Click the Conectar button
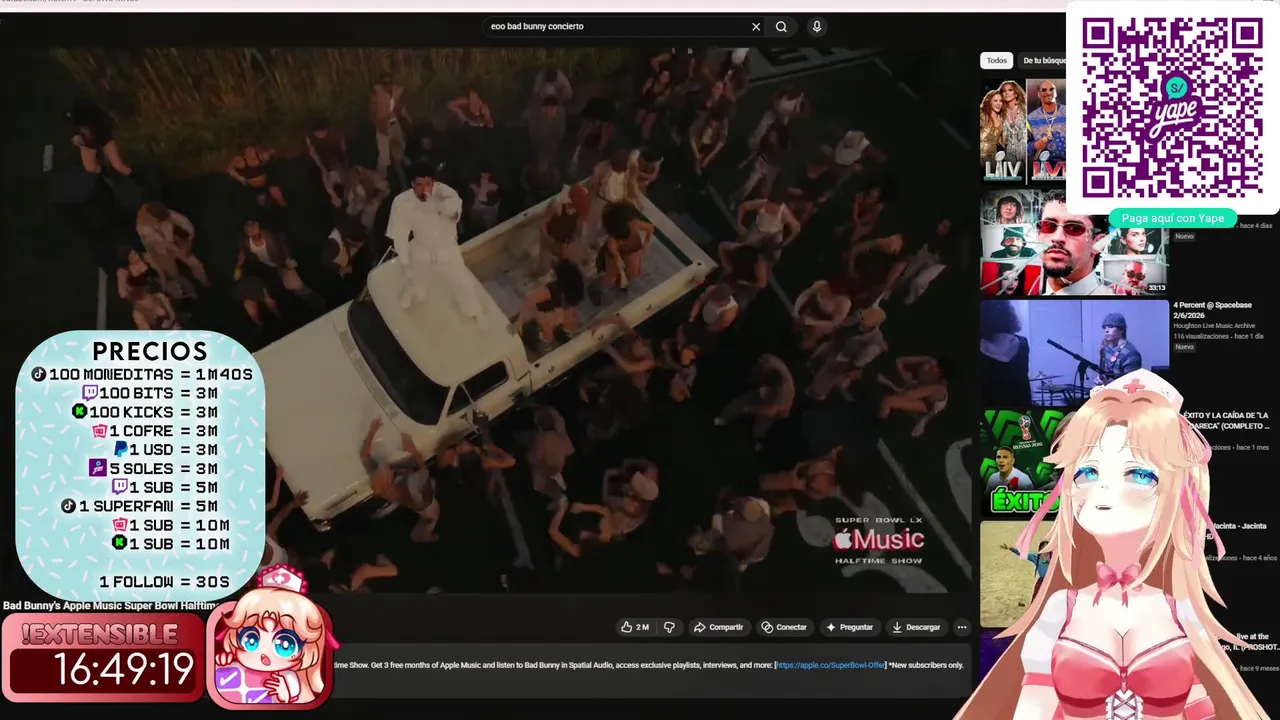The width and height of the screenshot is (1280, 720). click(x=784, y=627)
